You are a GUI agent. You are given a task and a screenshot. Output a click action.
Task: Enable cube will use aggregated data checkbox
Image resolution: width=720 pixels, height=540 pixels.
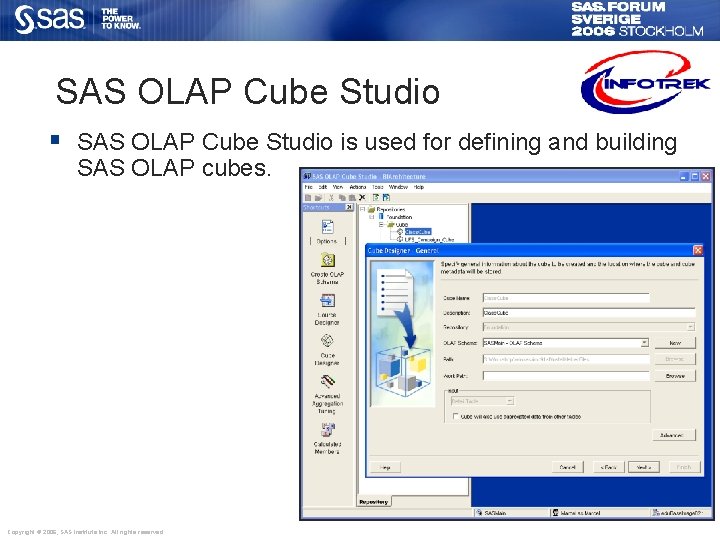click(455, 416)
